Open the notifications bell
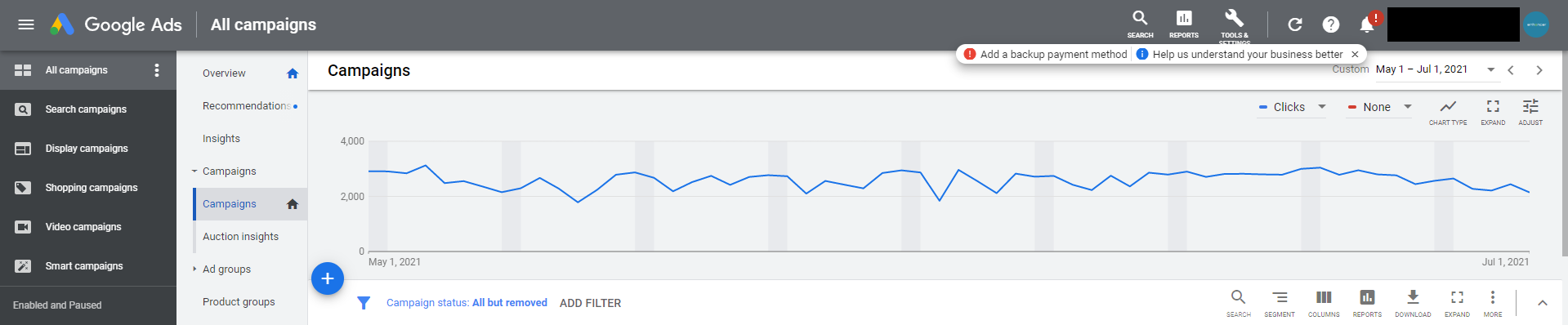 tap(1366, 24)
